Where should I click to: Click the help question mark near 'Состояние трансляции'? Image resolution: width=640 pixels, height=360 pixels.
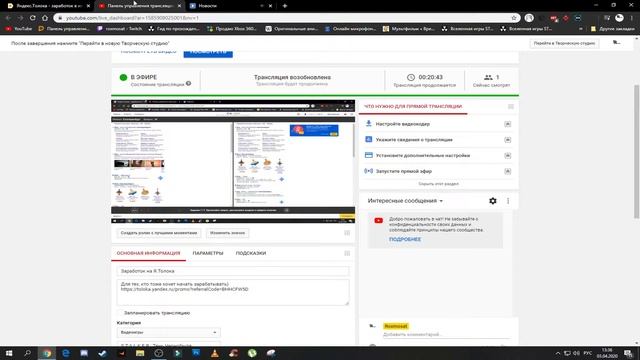(189, 84)
